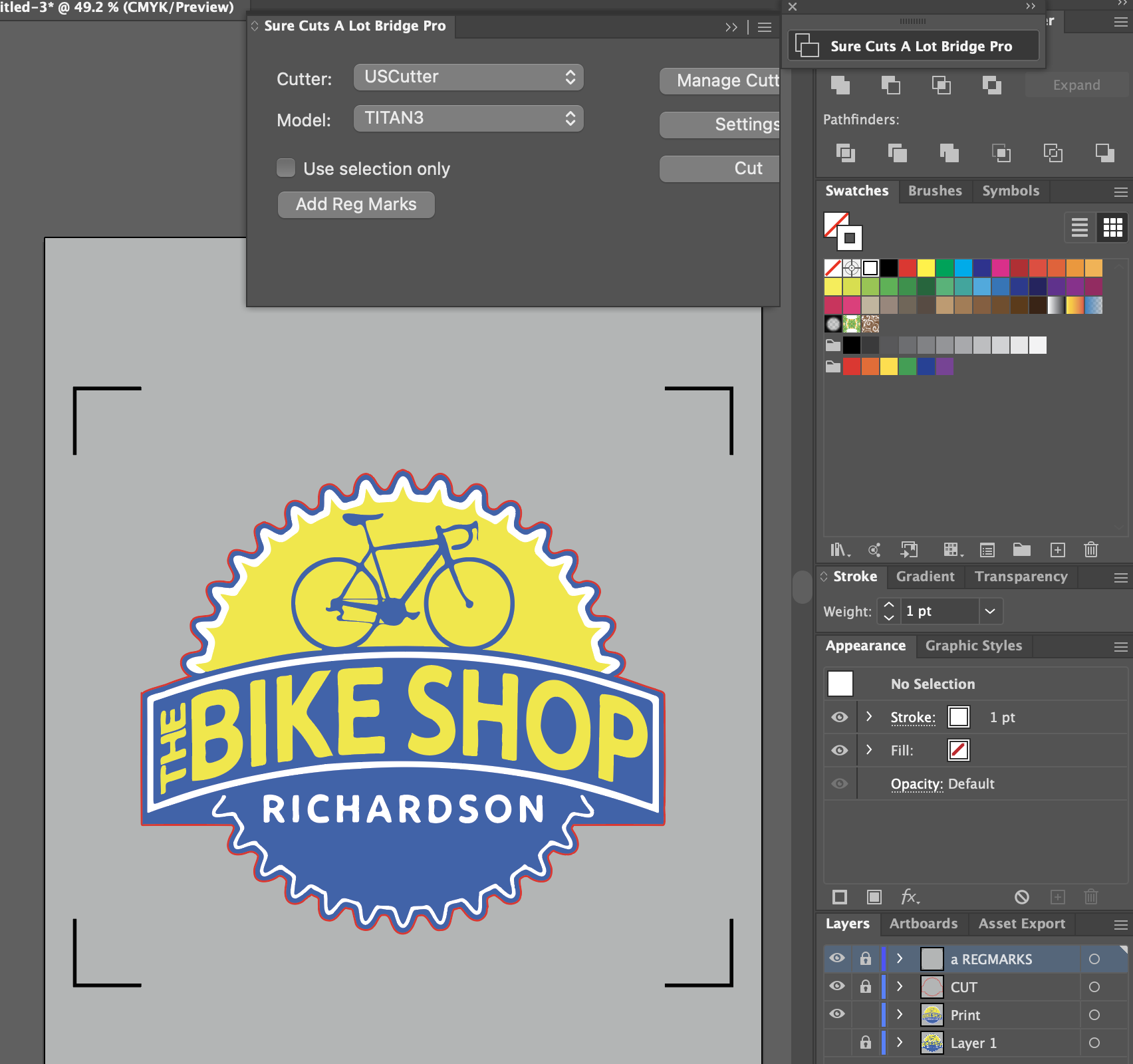The width and height of the screenshot is (1133, 1064).
Task: Open the stroke Weight dropdown arrow
Action: (x=990, y=611)
